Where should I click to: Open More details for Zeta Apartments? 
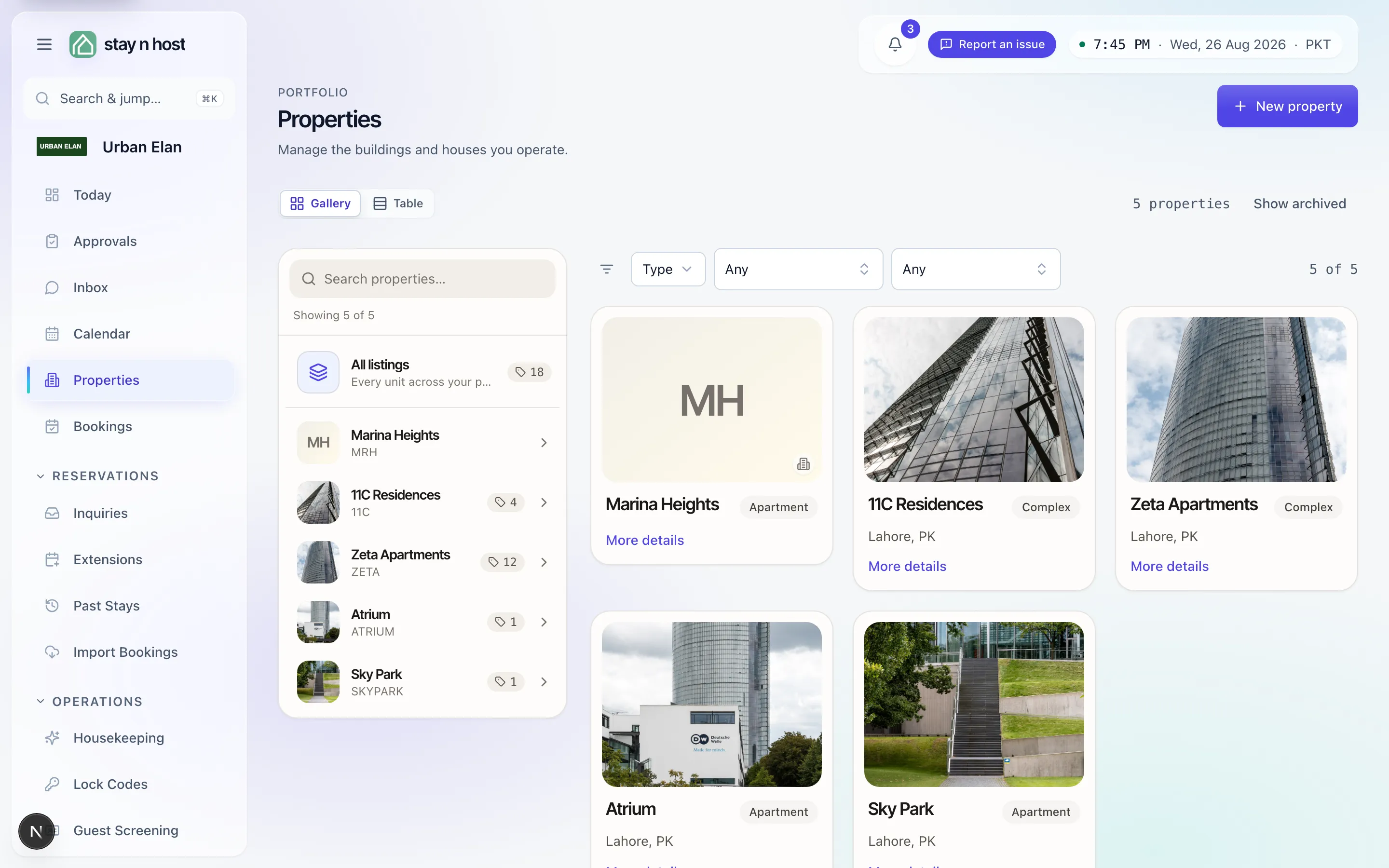tap(1169, 566)
